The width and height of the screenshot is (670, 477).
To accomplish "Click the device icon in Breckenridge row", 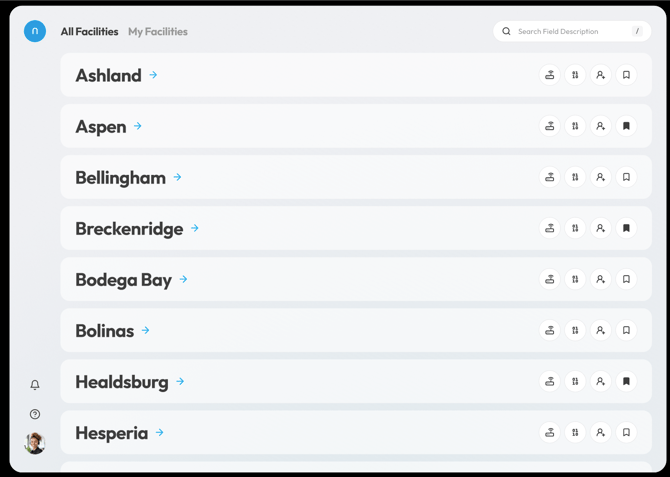I will 550,228.
